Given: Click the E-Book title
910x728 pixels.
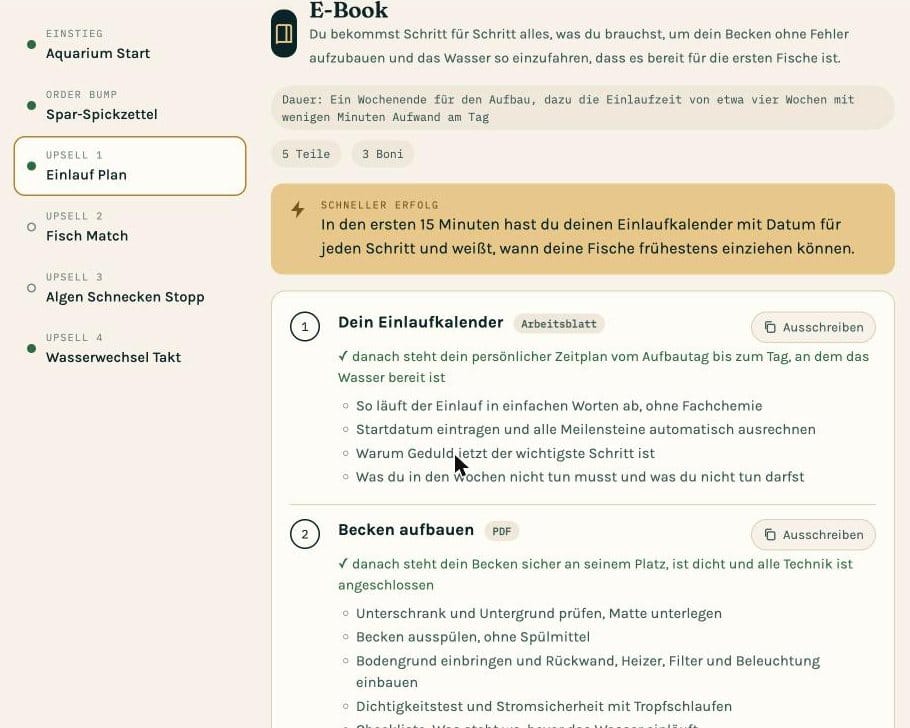Looking at the screenshot, I should [349, 10].
